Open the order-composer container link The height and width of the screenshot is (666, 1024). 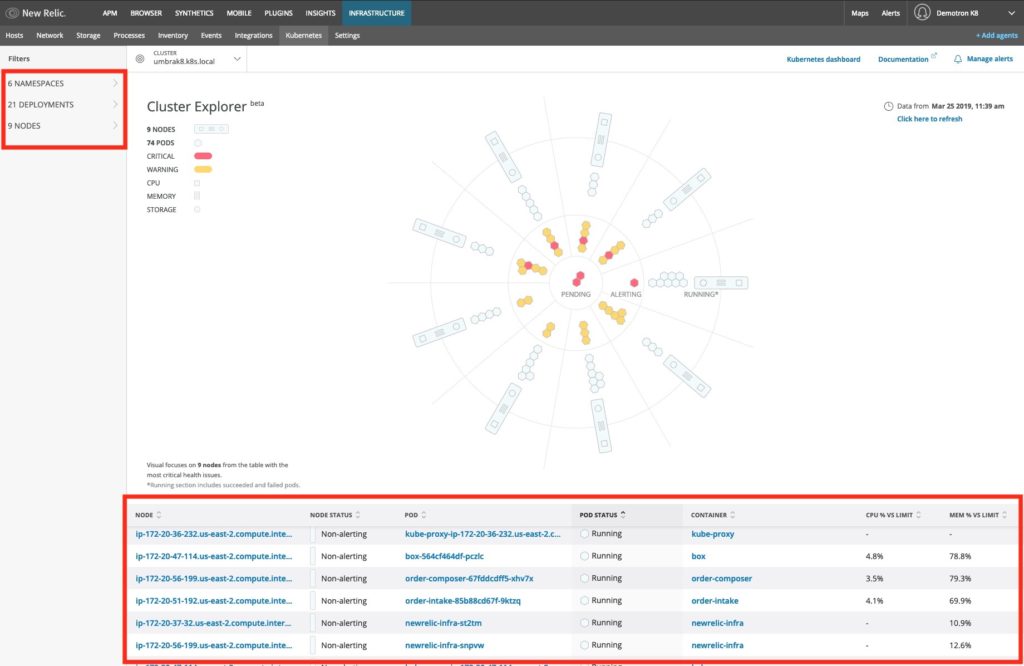point(722,579)
